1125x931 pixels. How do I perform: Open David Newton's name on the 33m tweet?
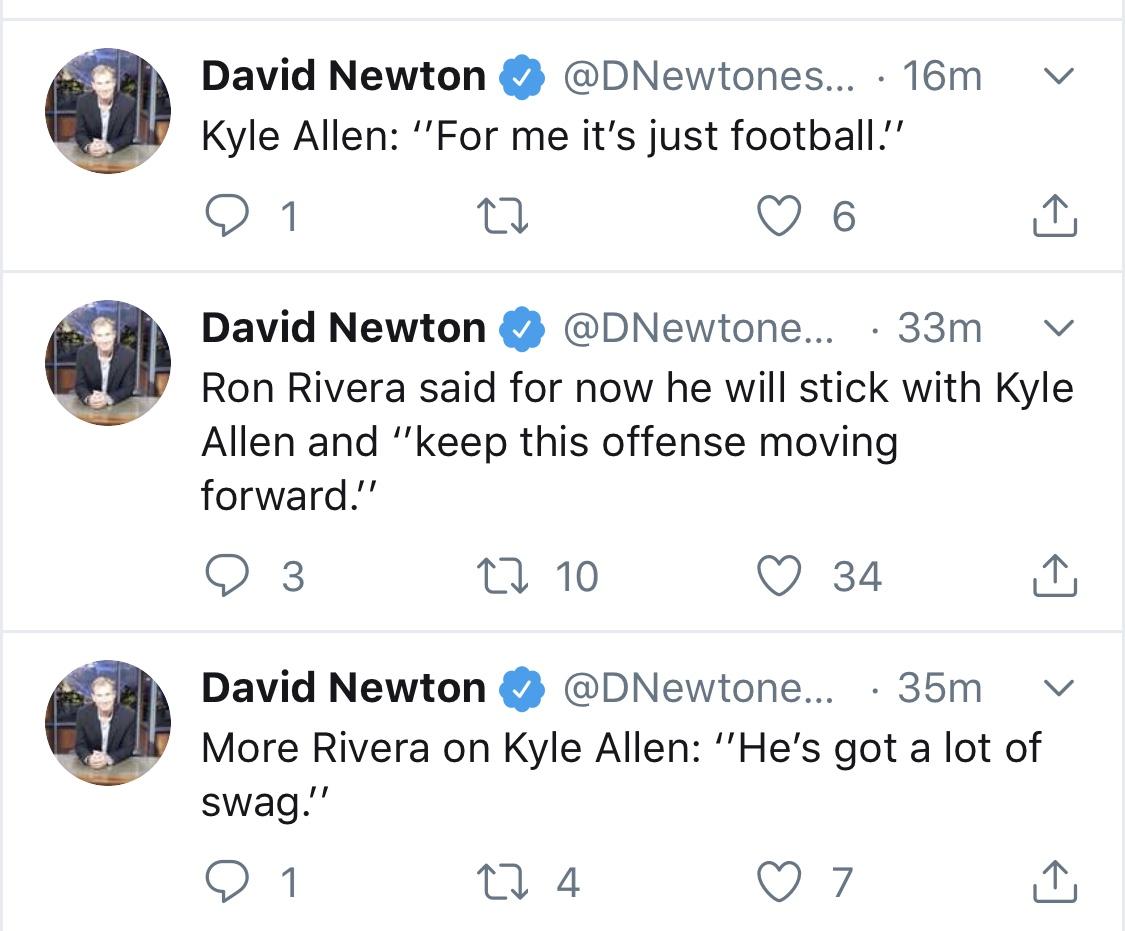point(343,328)
